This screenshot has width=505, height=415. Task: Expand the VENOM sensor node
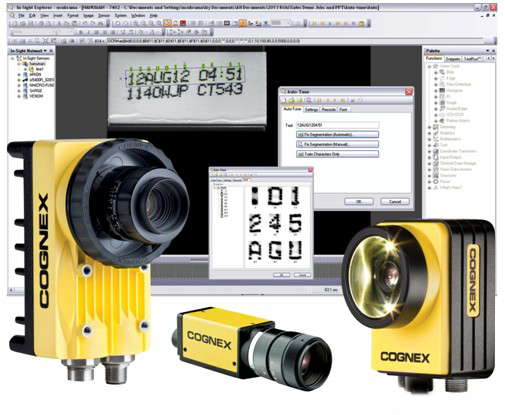[19, 96]
